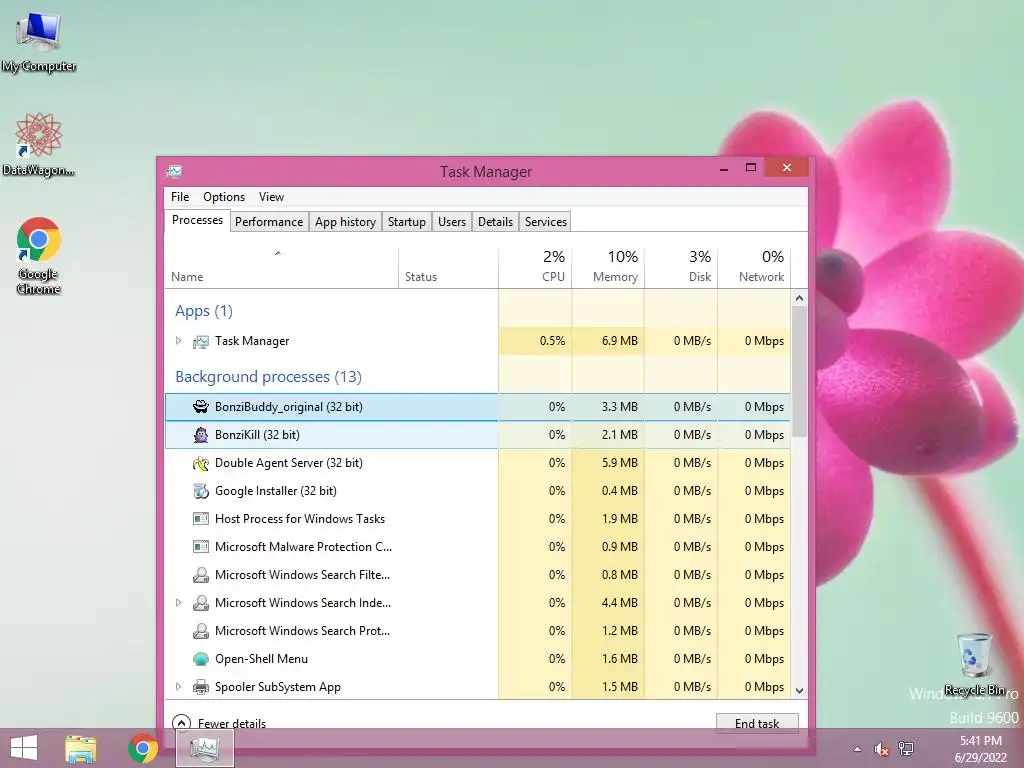Switch to the Services tab
The height and width of the screenshot is (768, 1024).
click(546, 222)
